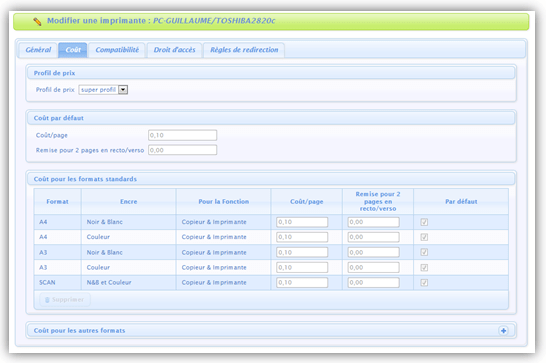
Task: Toggle Par défaut checkbox for A4 Noir & Blanc
Action: [x=424, y=222]
